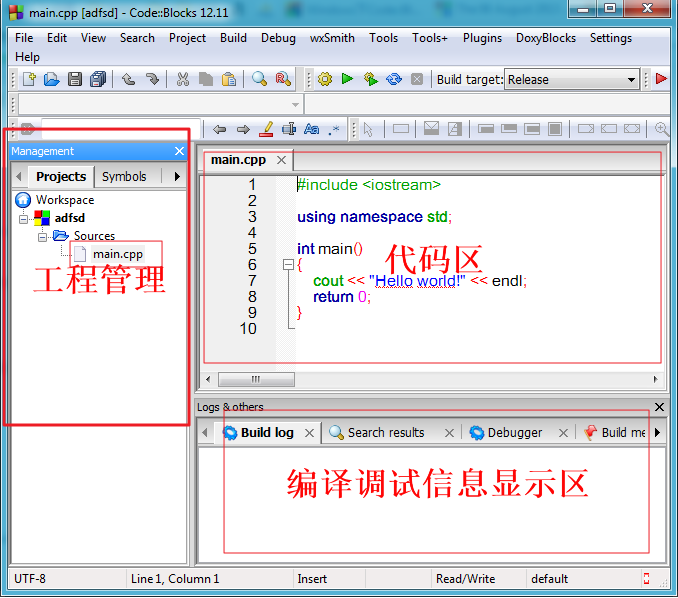Save current file with floppy icon
The height and width of the screenshot is (598, 678).
(75, 80)
